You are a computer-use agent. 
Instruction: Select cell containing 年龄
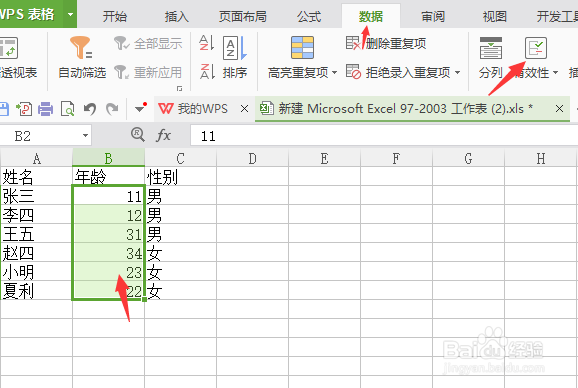[108, 177]
